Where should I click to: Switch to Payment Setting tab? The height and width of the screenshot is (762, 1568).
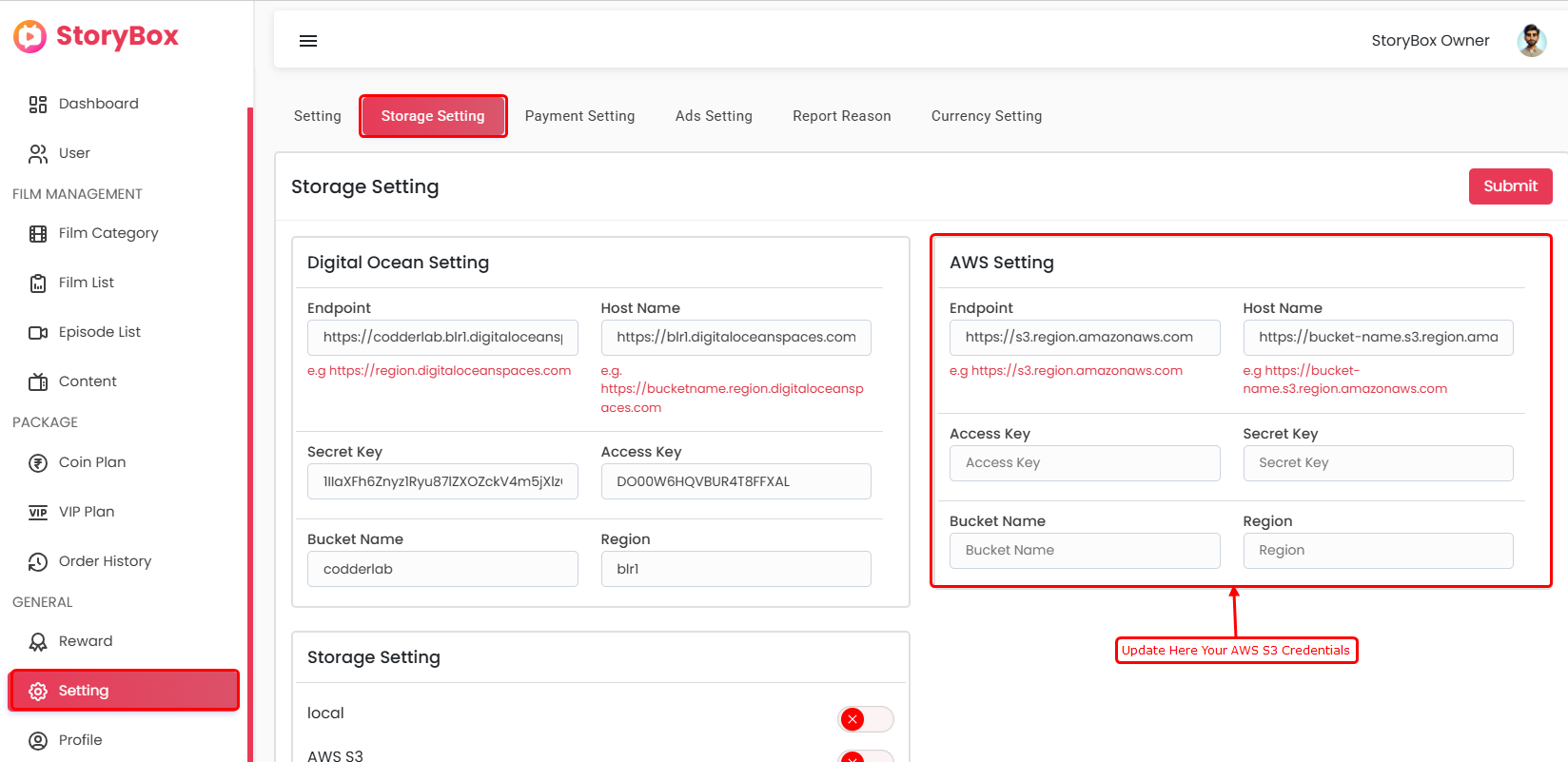(579, 116)
